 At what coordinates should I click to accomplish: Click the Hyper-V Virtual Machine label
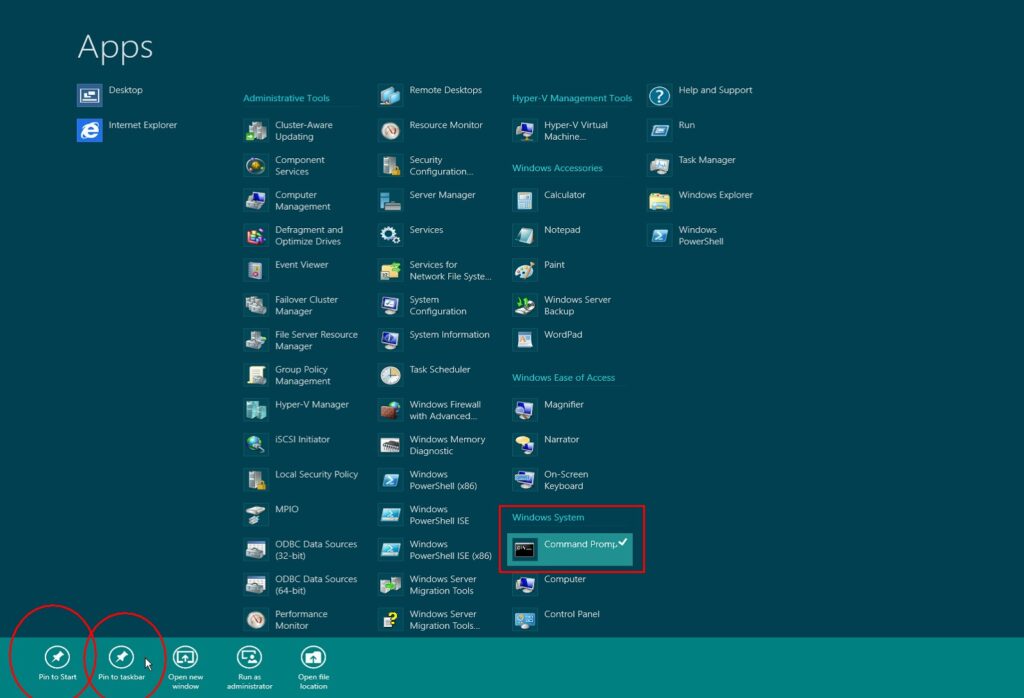(576, 131)
